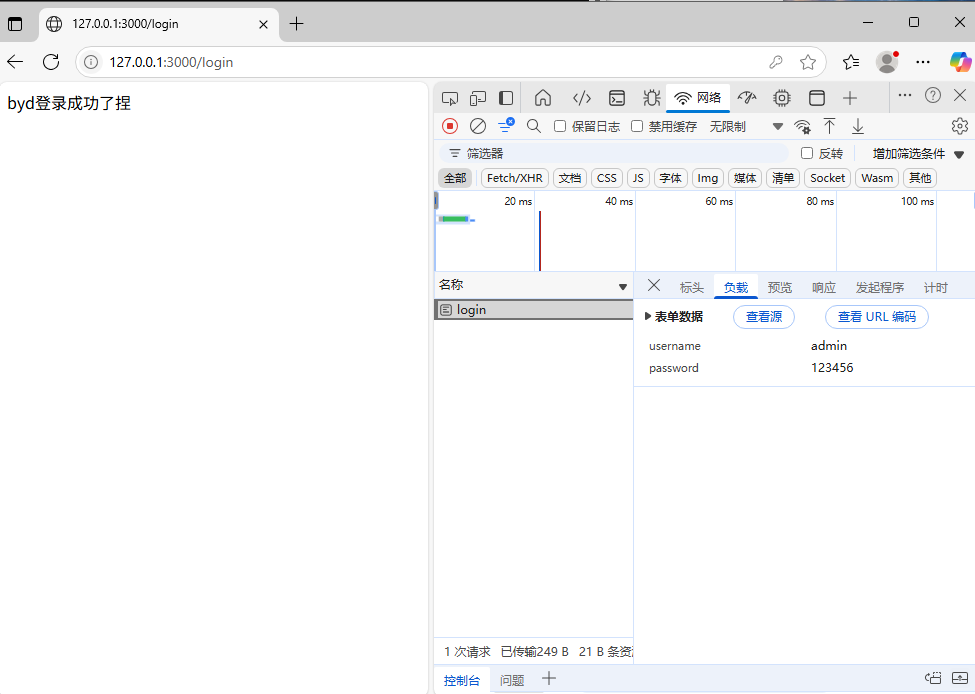
Task: Filter by CSS requests
Action: [x=606, y=178]
